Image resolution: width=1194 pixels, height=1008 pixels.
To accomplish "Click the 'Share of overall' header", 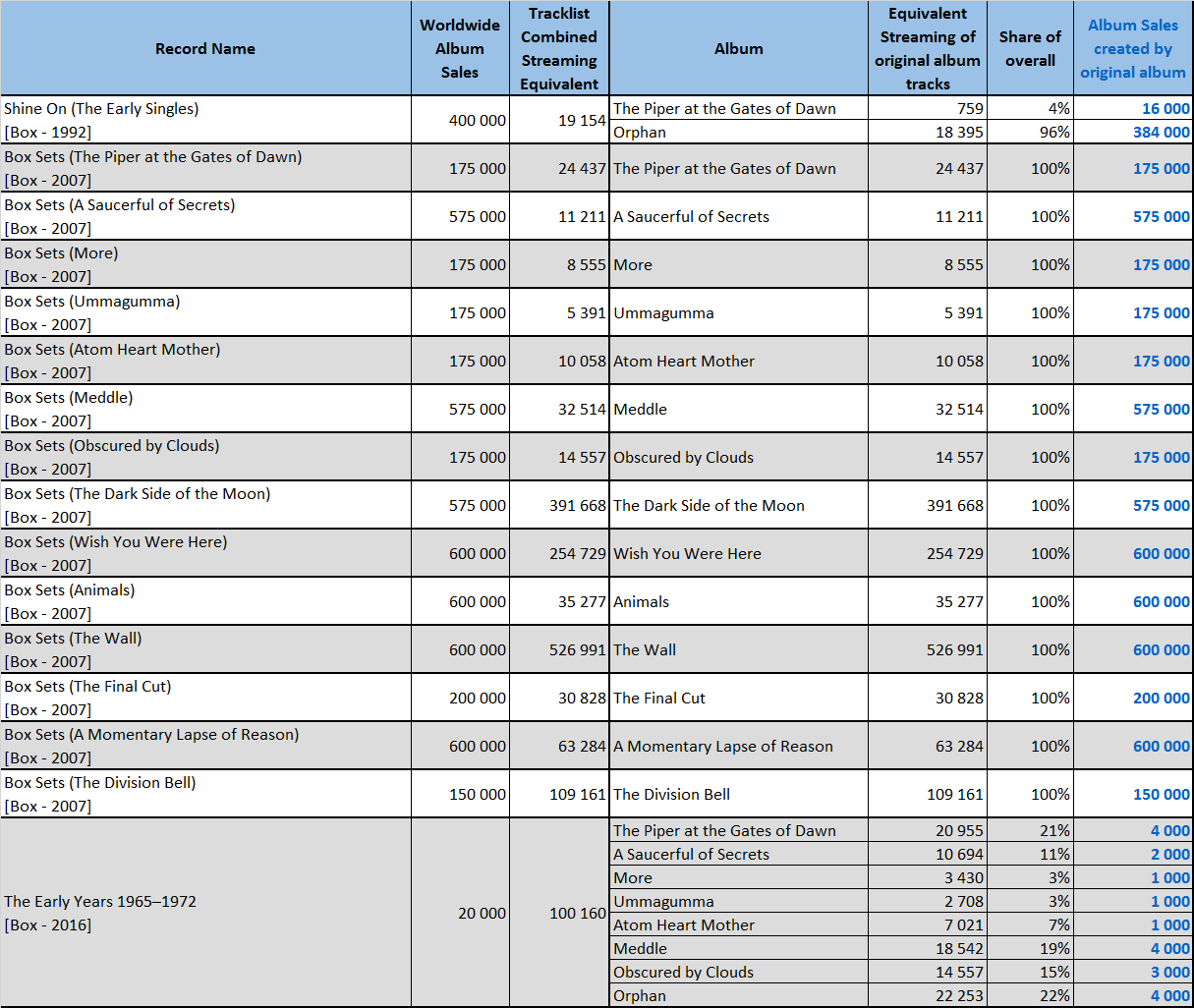I will click(x=1030, y=48).
